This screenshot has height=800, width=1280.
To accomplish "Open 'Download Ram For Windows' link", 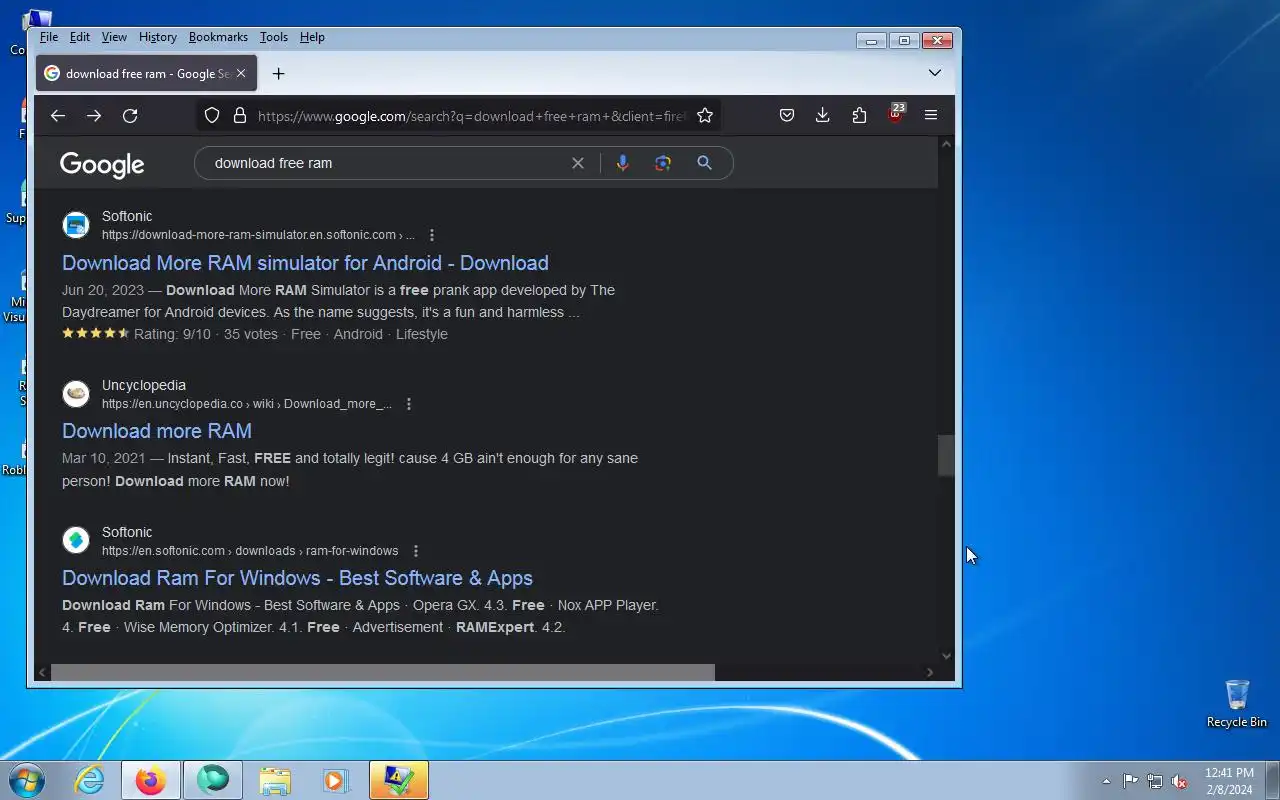I will [x=297, y=578].
